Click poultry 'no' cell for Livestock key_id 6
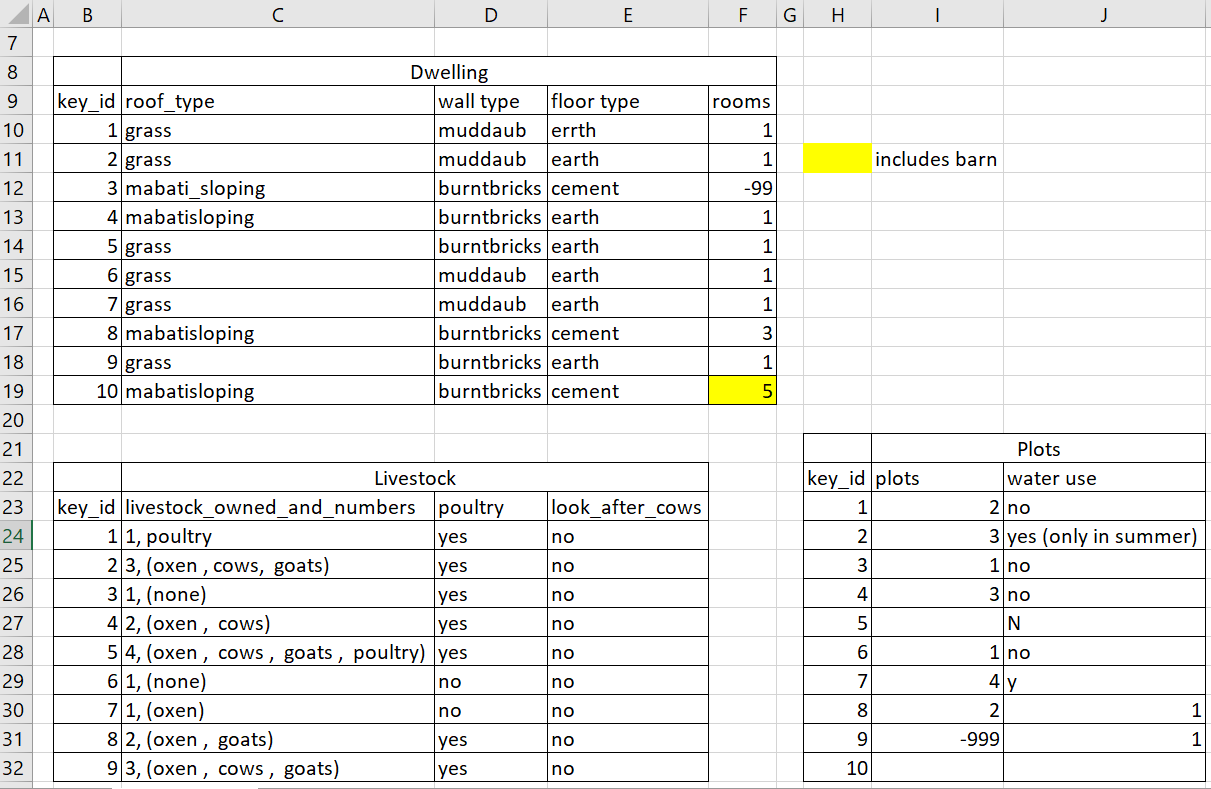This screenshot has height=789, width=1211. (491, 681)
